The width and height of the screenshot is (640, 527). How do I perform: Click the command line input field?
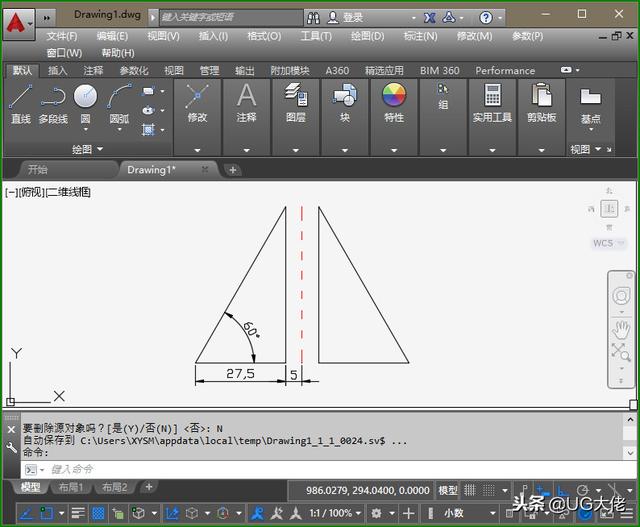coord(300,469)
